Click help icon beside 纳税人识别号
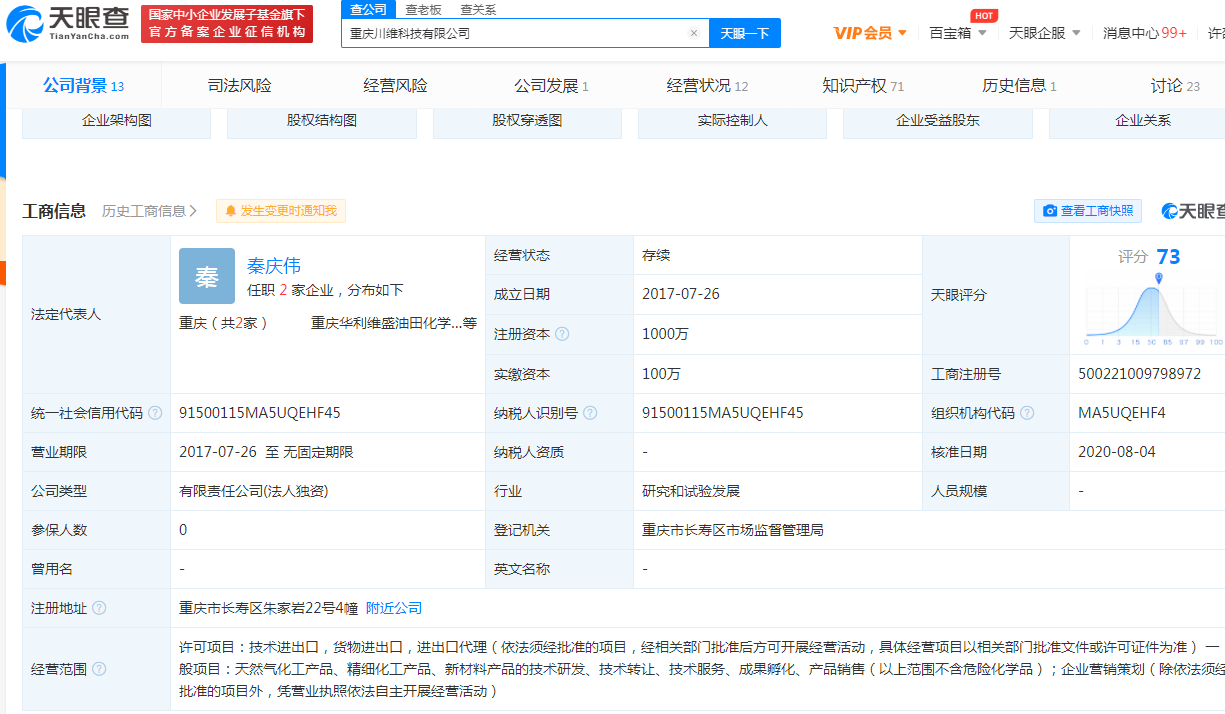This screenshot has height=714, width=1225. 590,413
